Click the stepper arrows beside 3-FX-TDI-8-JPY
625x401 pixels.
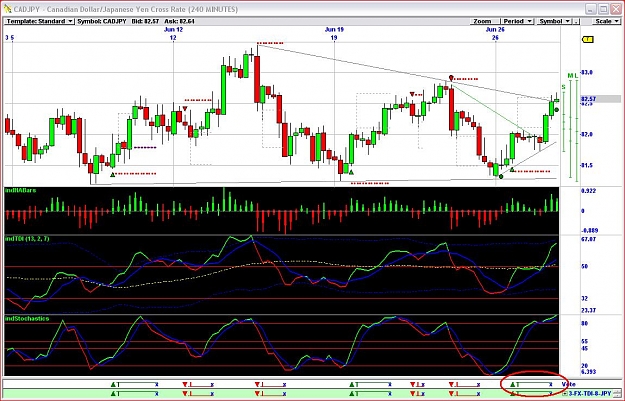(x=616, y=393)
